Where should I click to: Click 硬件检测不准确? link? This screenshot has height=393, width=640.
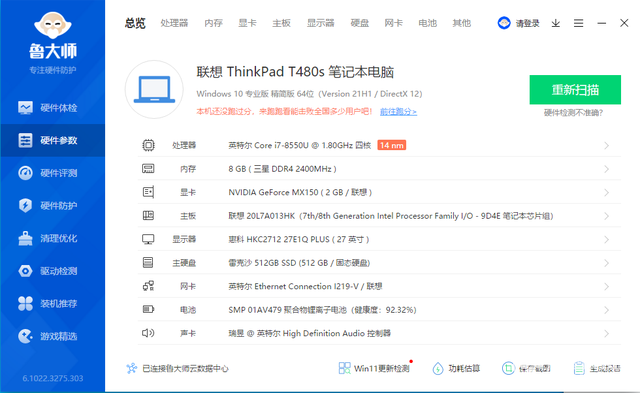click(573, 113)
